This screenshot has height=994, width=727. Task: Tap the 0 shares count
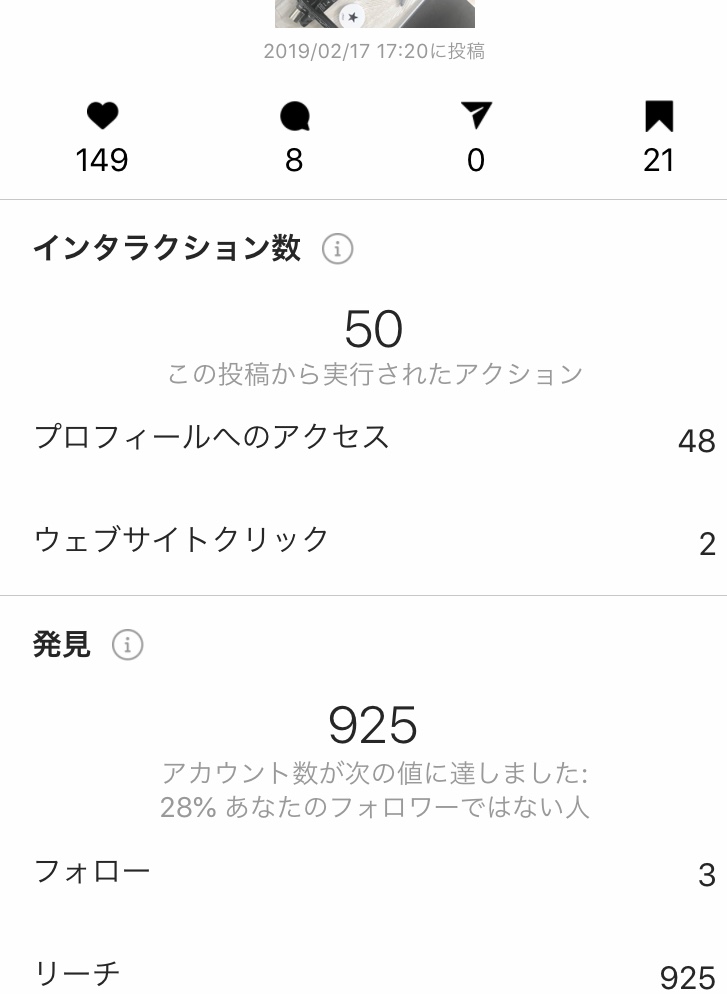point(476,160)
